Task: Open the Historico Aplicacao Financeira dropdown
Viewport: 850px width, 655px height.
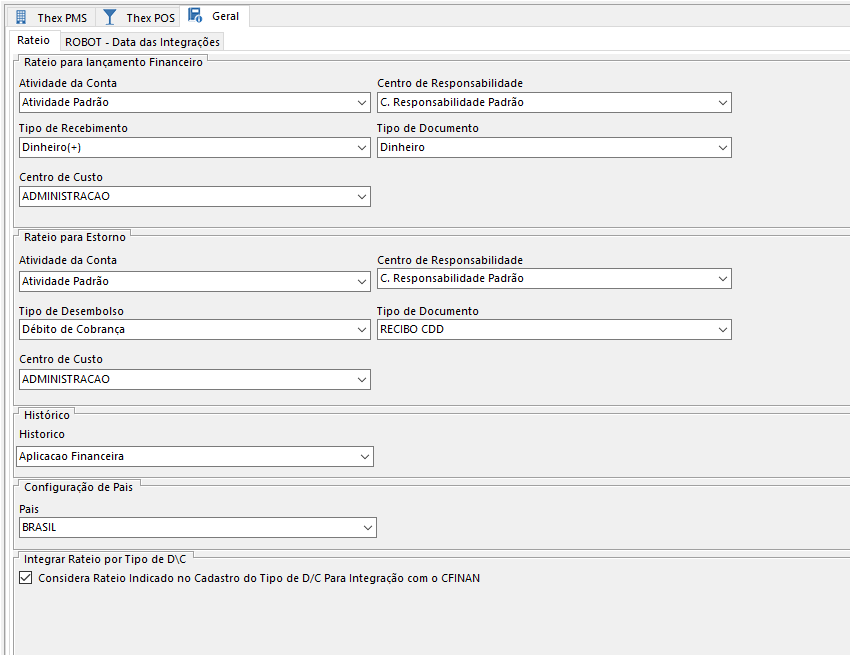Action: coord(364,457)
